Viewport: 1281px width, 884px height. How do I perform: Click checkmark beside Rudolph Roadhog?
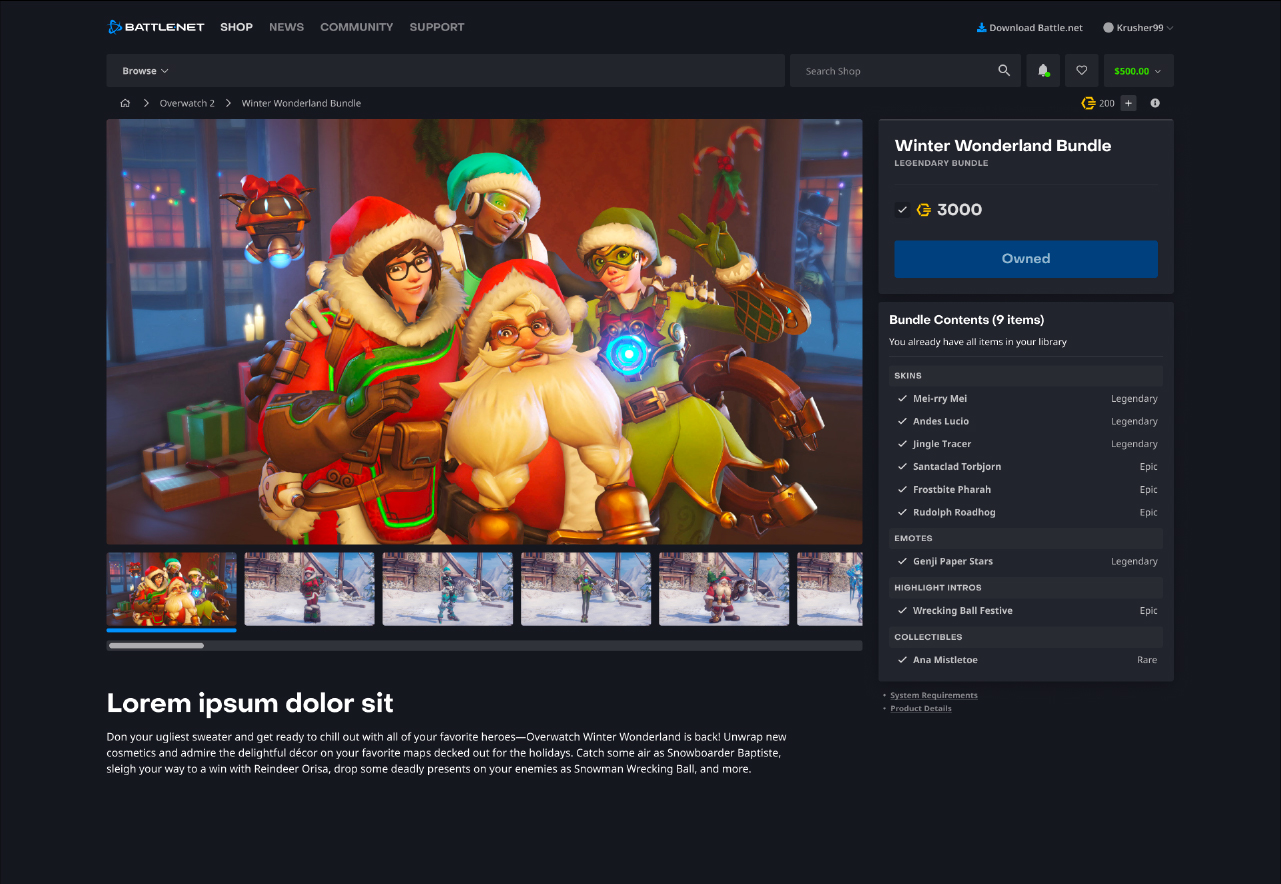(x=903, y=513)
